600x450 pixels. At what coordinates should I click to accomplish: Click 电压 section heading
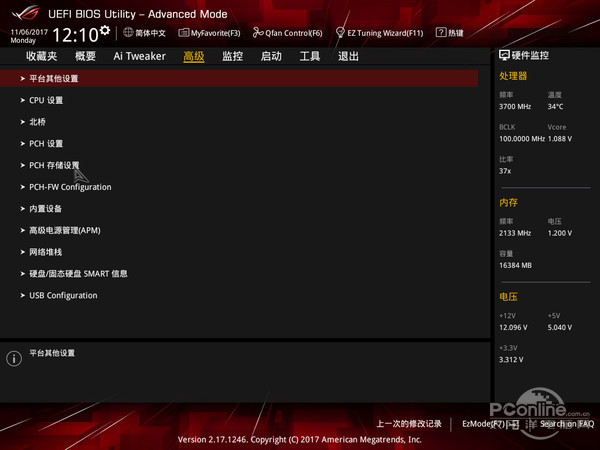508,297
